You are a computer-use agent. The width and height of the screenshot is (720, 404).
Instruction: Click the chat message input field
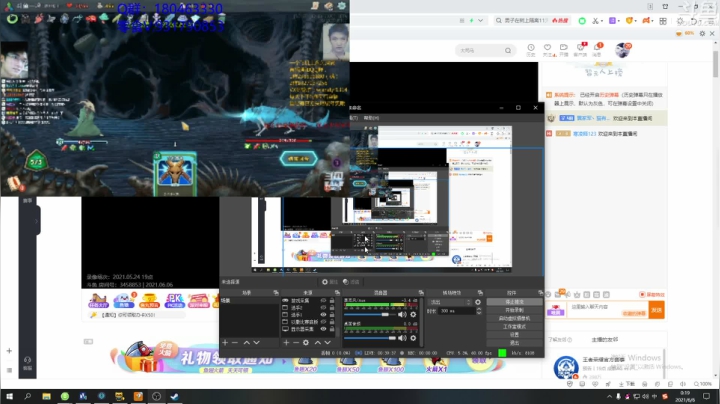point(608,310)
